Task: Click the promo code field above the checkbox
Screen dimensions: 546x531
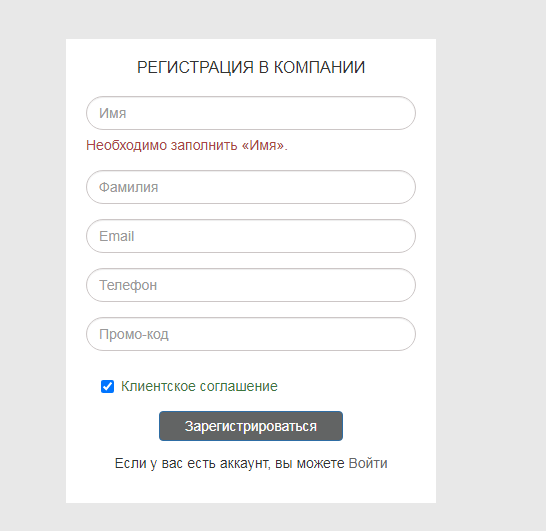Action: pyautogui.click(x=251, y=334)
